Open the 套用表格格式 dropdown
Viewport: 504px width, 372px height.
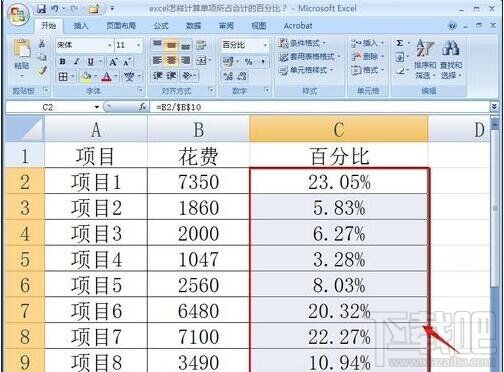point(309,57)
